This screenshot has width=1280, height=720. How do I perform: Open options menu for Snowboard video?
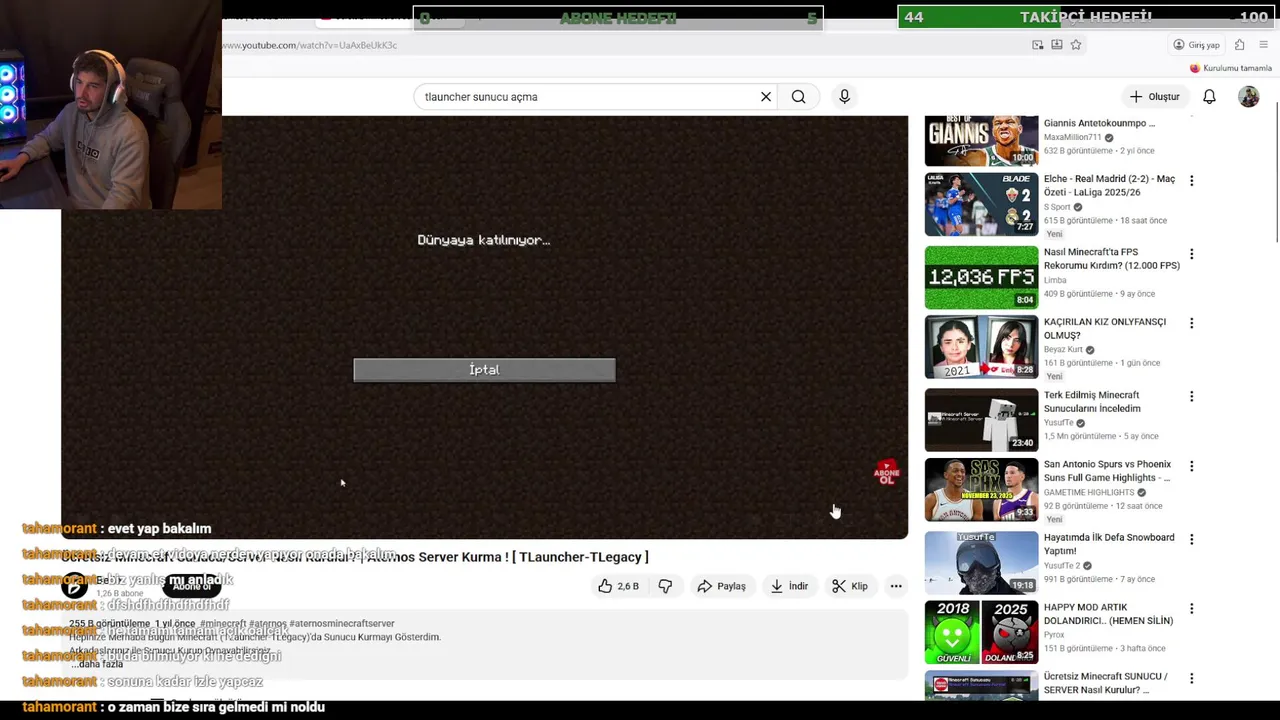pos(1191,539)
